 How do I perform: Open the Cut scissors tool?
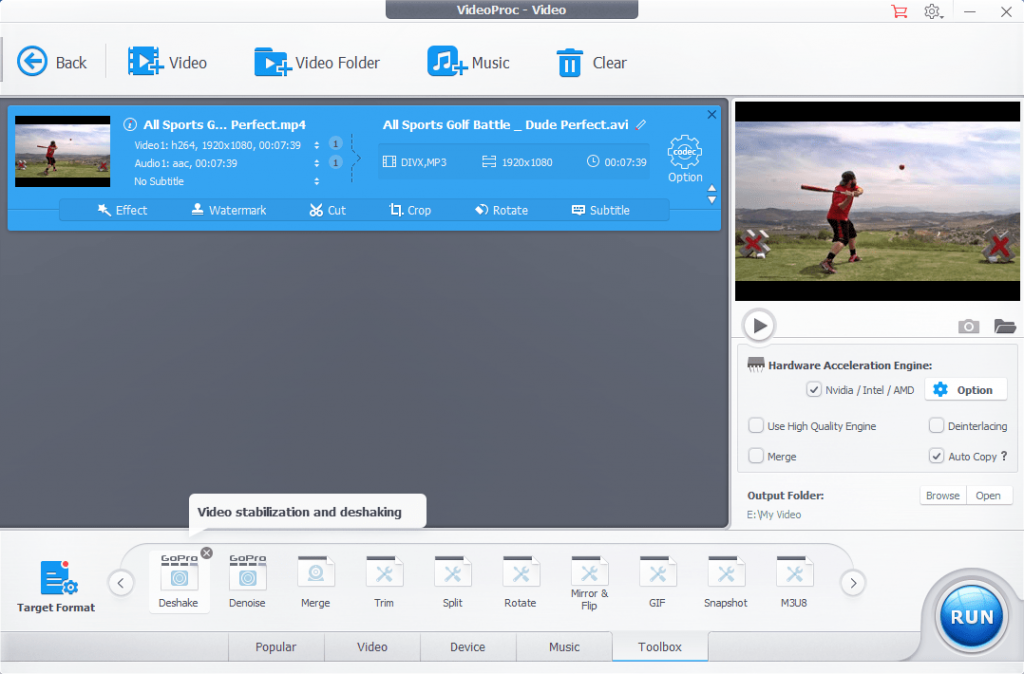(327, 210)
